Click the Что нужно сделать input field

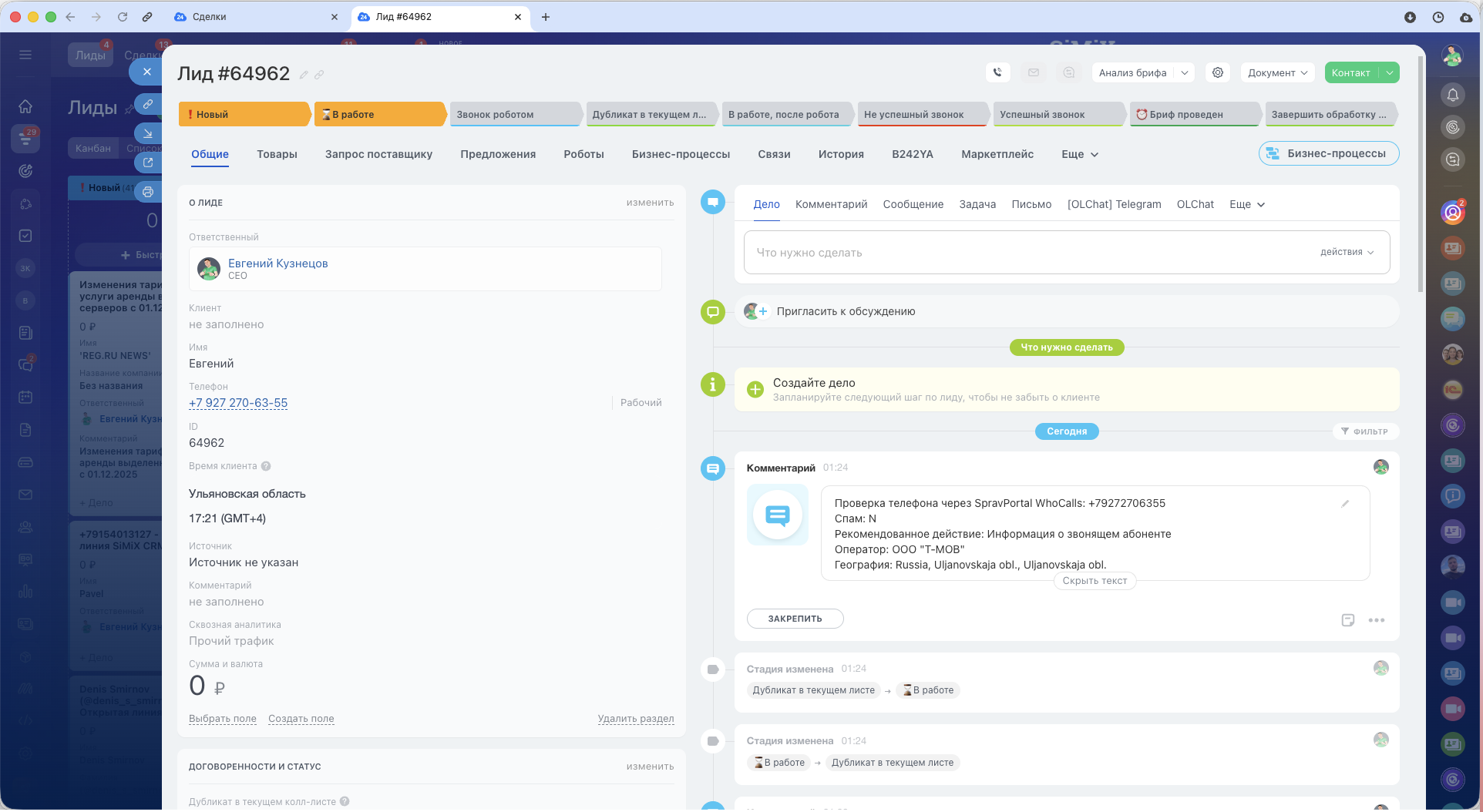pos(1025,253)
